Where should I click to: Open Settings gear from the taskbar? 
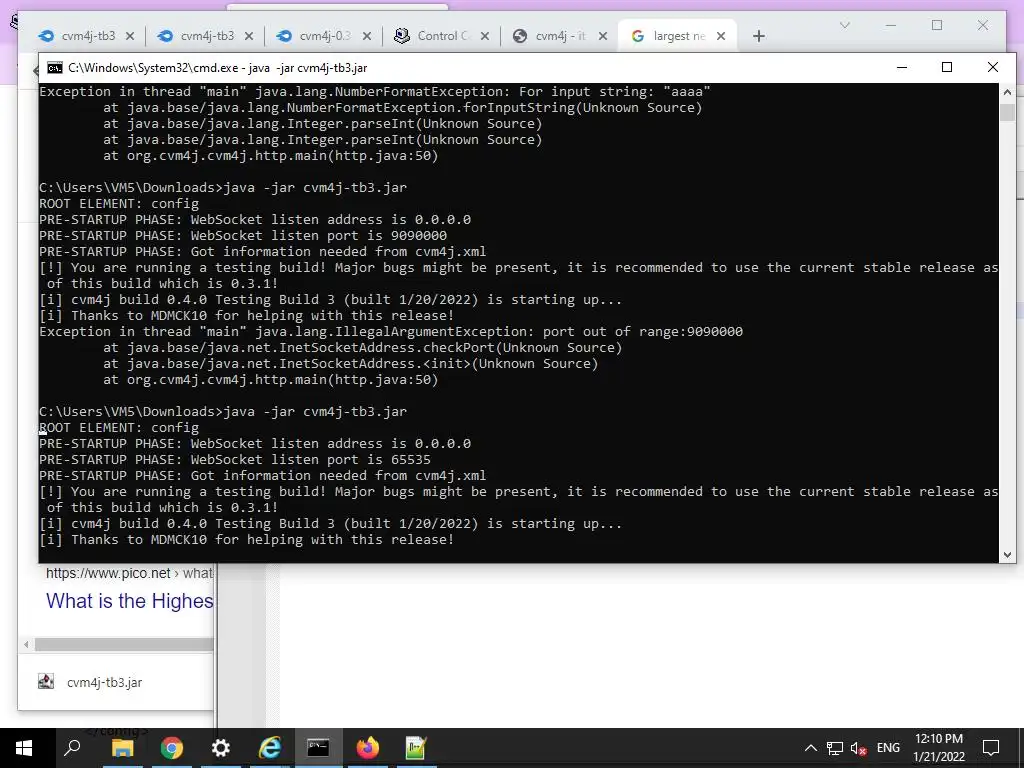[x=220, y=748]
